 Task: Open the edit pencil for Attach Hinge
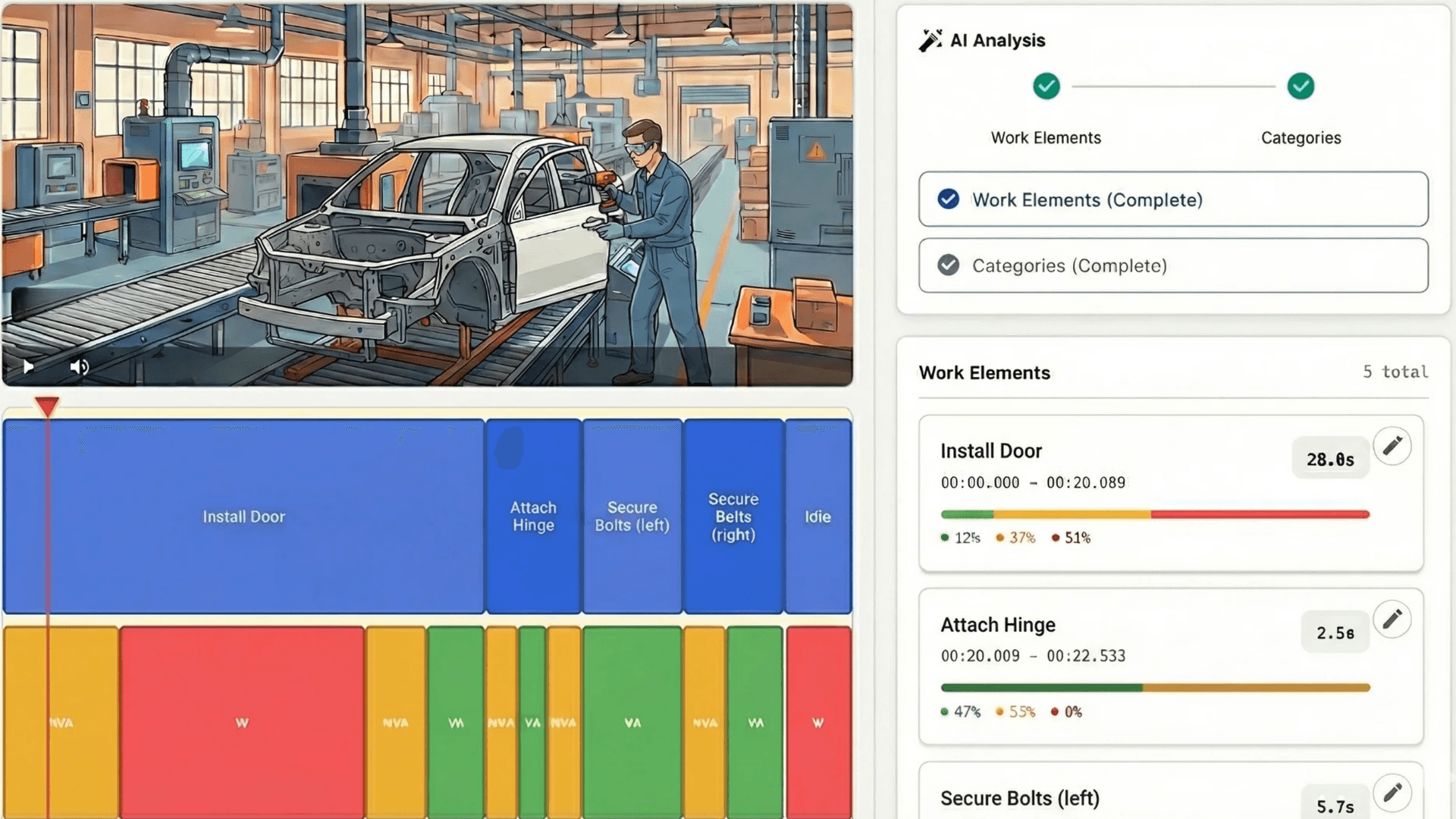(x=1393, y=620)
